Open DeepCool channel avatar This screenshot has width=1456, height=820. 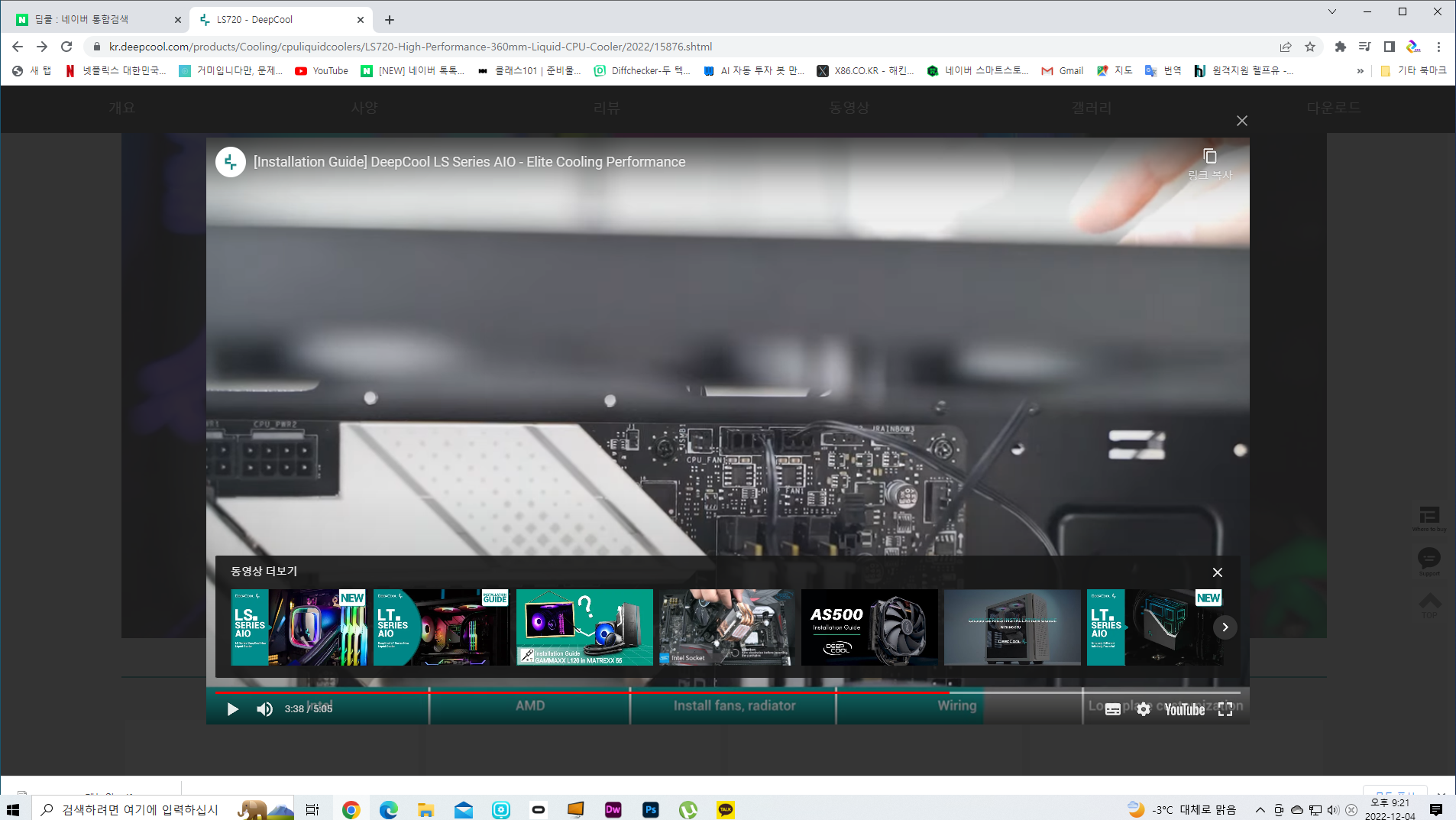coord(231,162)
